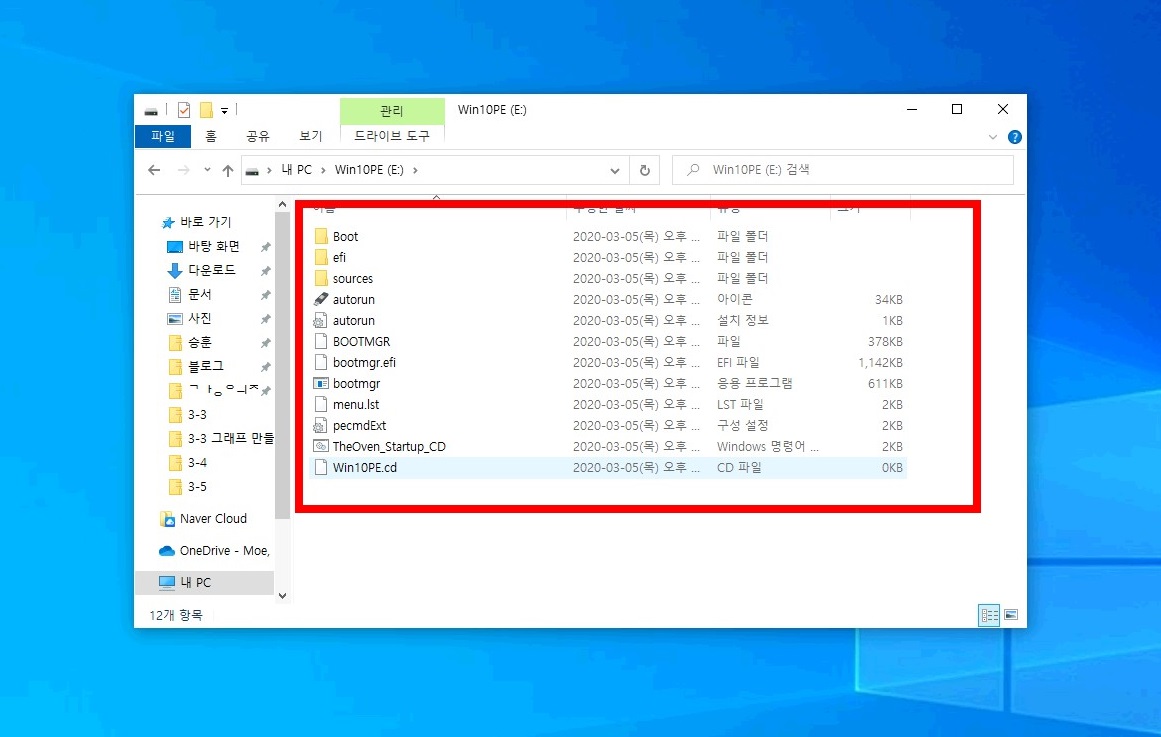Open the customize quick access toolbar dropdown
Viewport: 1161px width, 737px height.
[224, 111]
